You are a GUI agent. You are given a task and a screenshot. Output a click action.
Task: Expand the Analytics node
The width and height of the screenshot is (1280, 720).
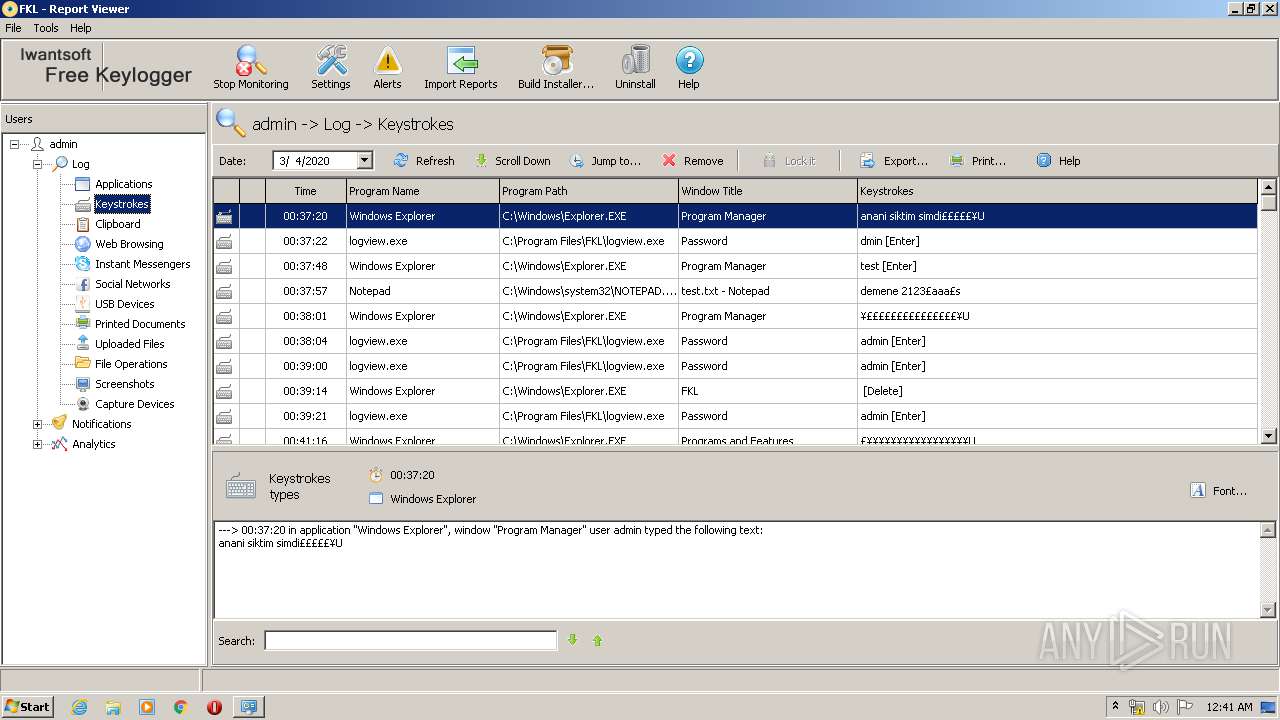click(x=38, y=444)
